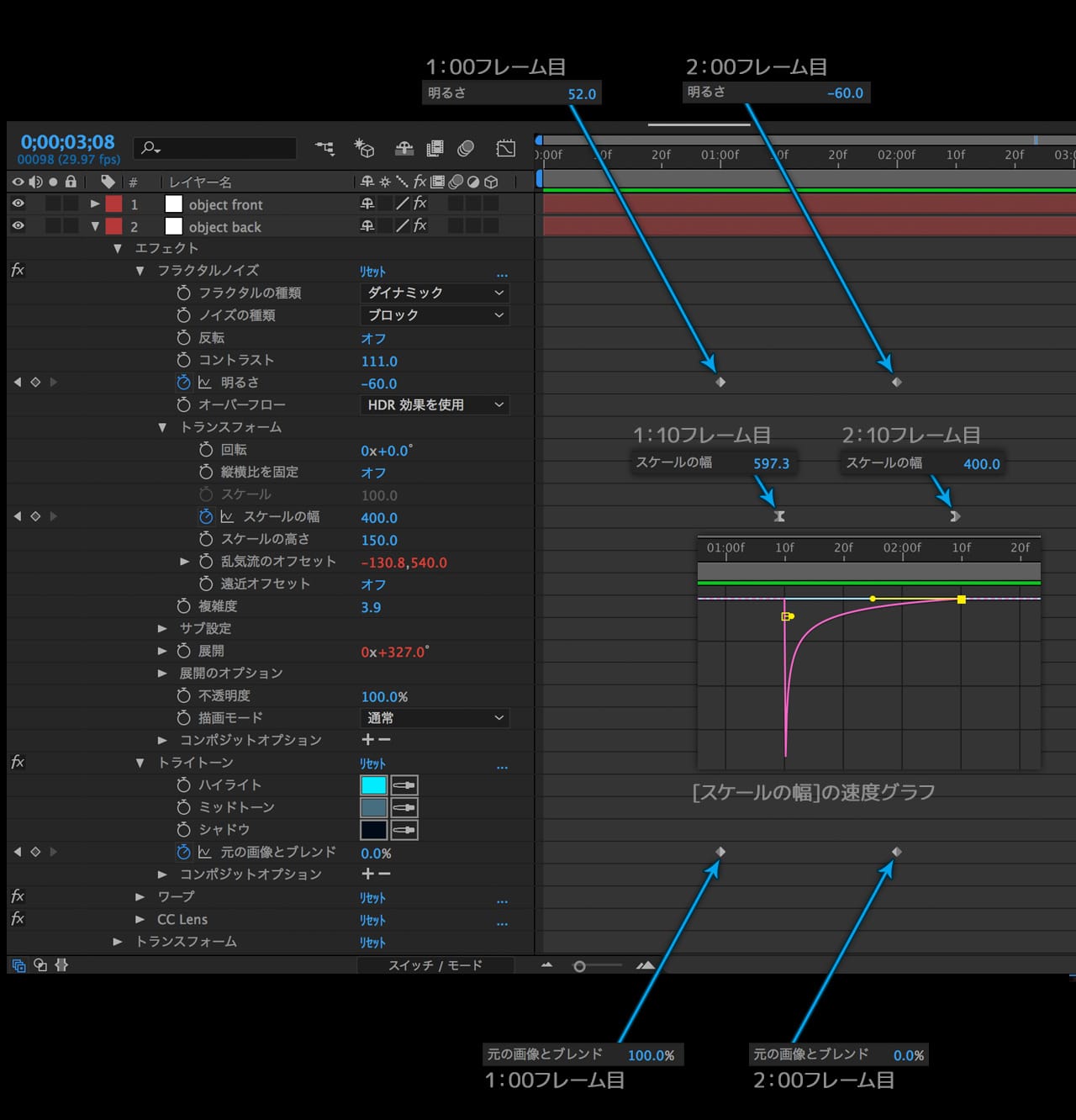Disable the CC Lens effect

tap(18, 919)
